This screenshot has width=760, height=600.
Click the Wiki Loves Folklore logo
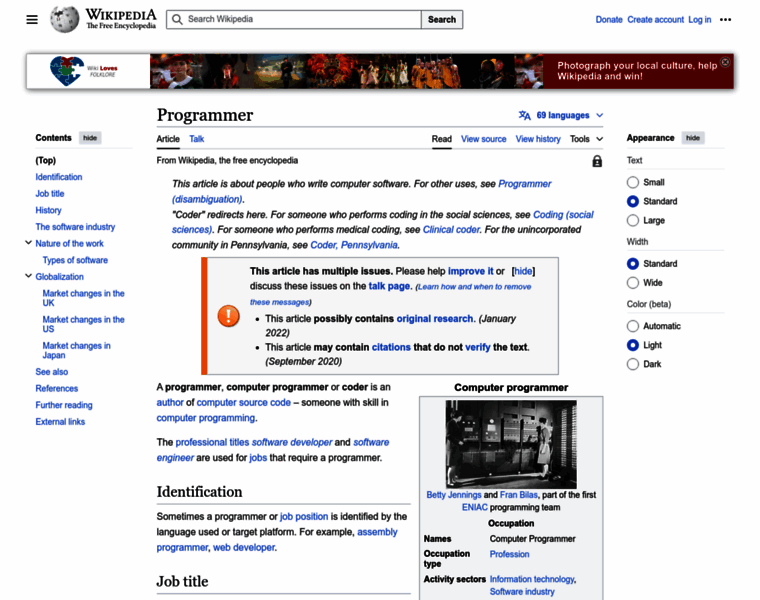(x=82, y=71)
